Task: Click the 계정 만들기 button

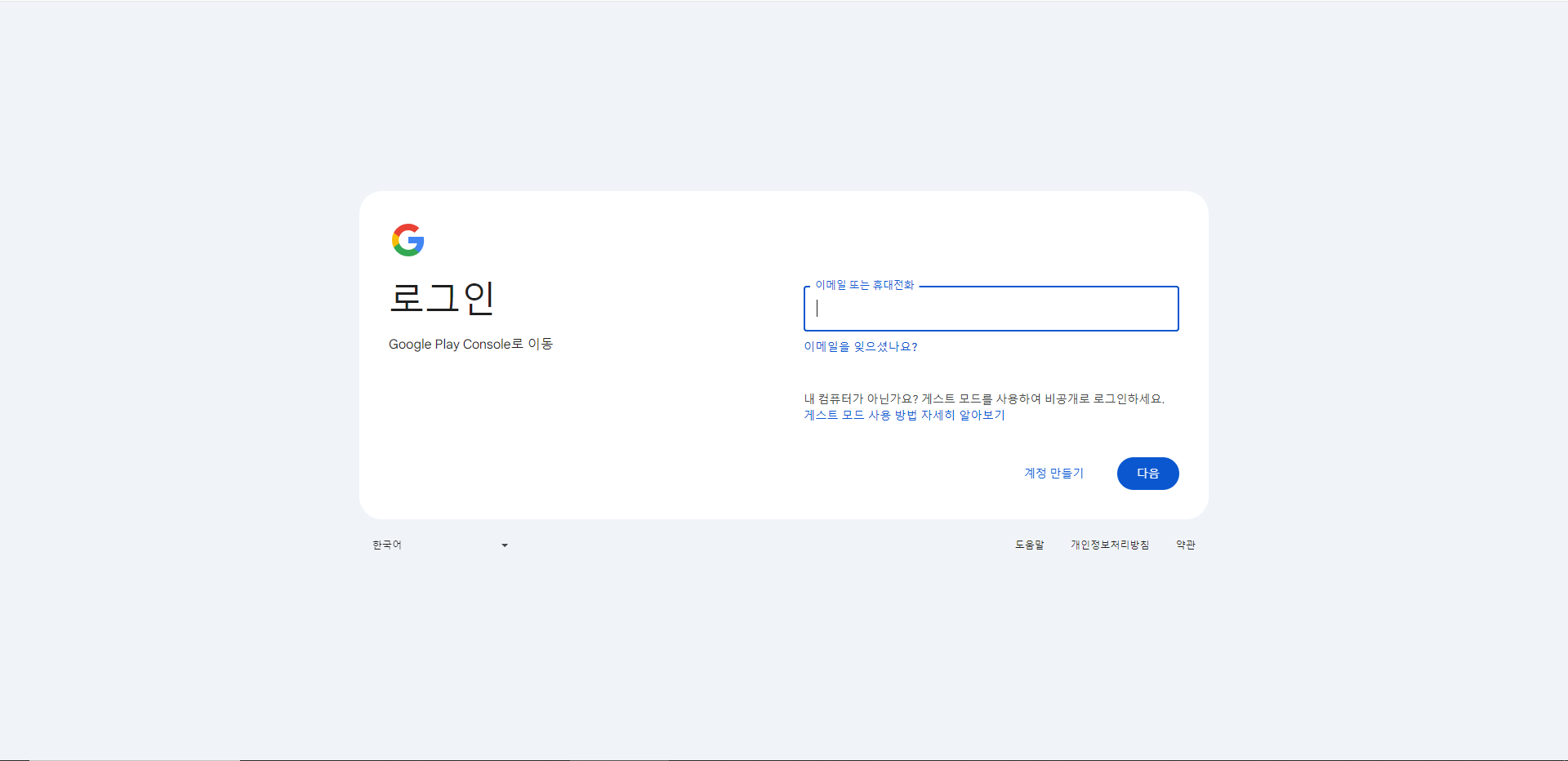Action: coord(1053,474)
